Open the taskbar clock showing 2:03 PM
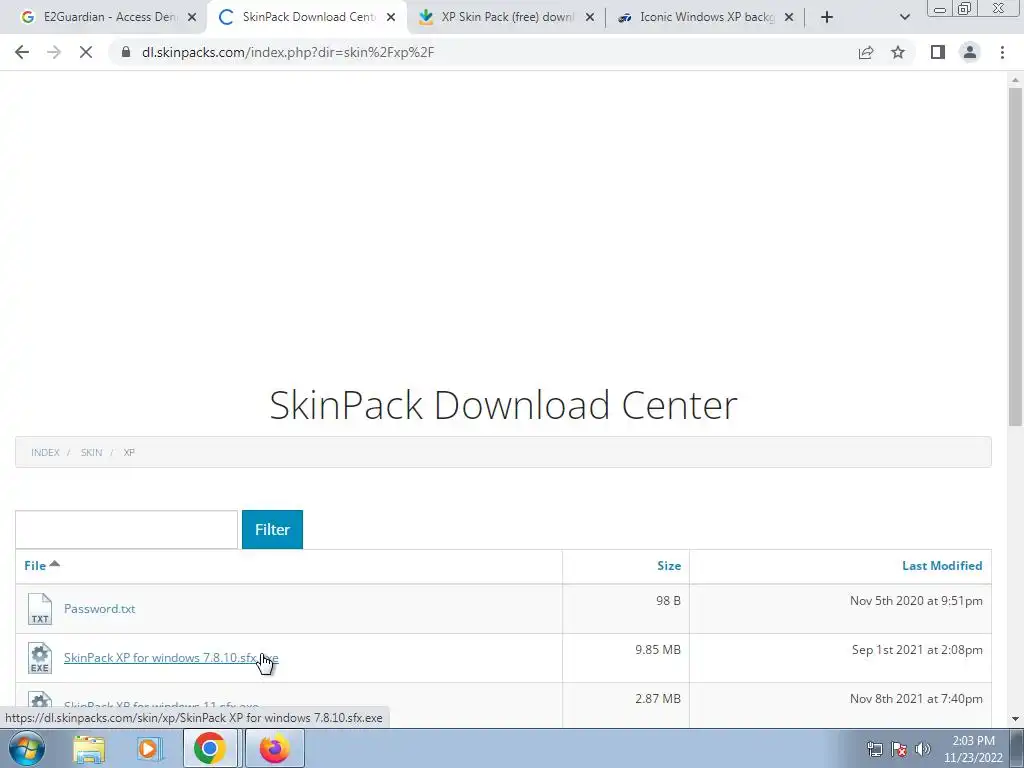The image size is (1024, 768). click(x=972, y=749)
